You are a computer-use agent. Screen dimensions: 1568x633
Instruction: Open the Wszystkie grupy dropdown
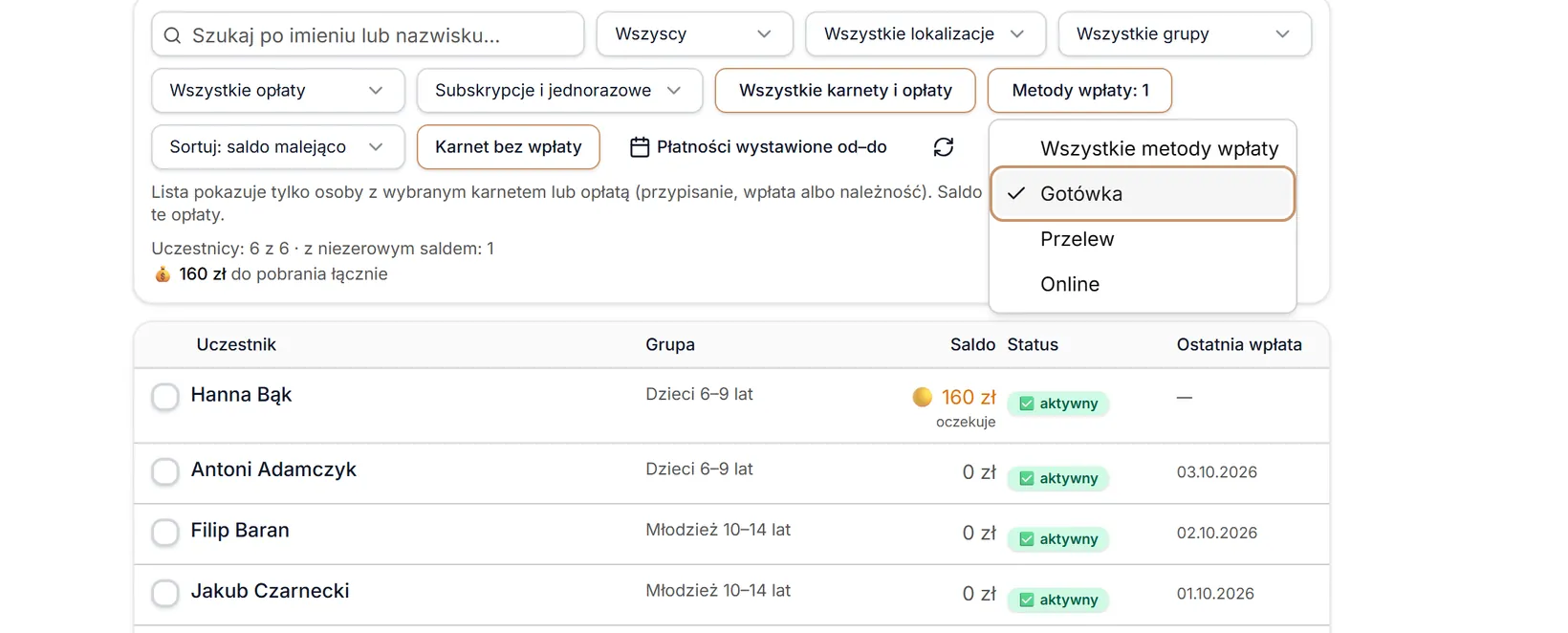pyautogui.click(x=1185, y=34)
